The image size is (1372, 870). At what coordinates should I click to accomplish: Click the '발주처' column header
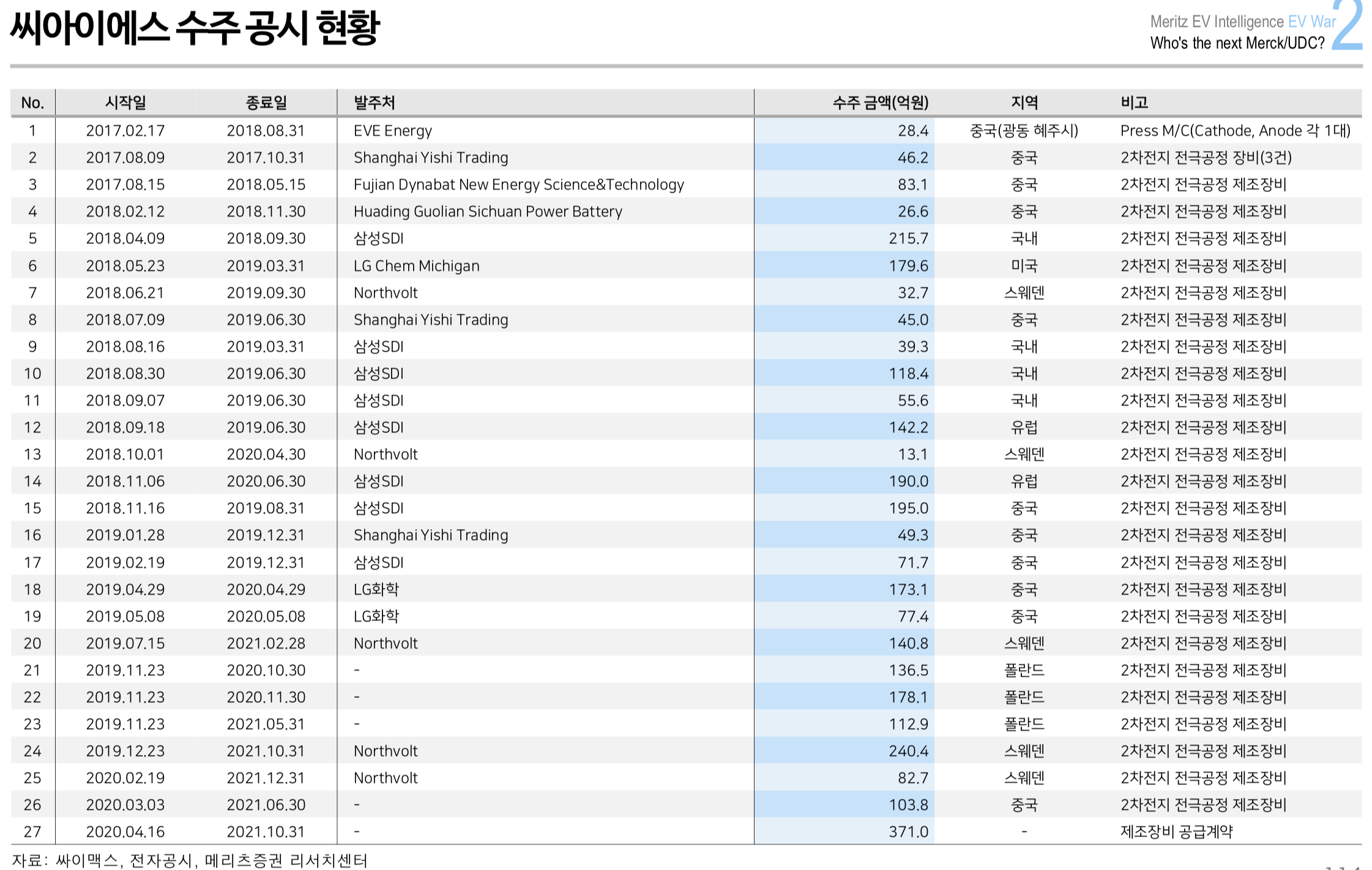tap(374, 103)
